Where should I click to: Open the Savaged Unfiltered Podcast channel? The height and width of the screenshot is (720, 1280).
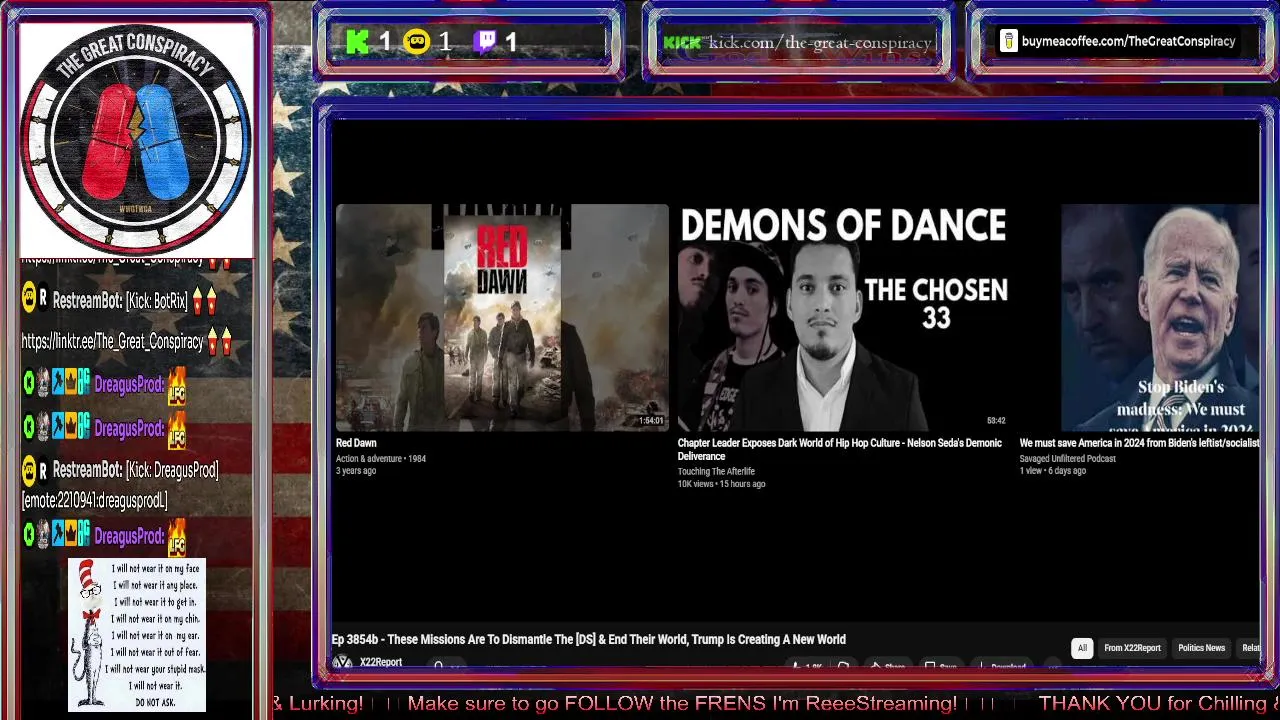1067,458
